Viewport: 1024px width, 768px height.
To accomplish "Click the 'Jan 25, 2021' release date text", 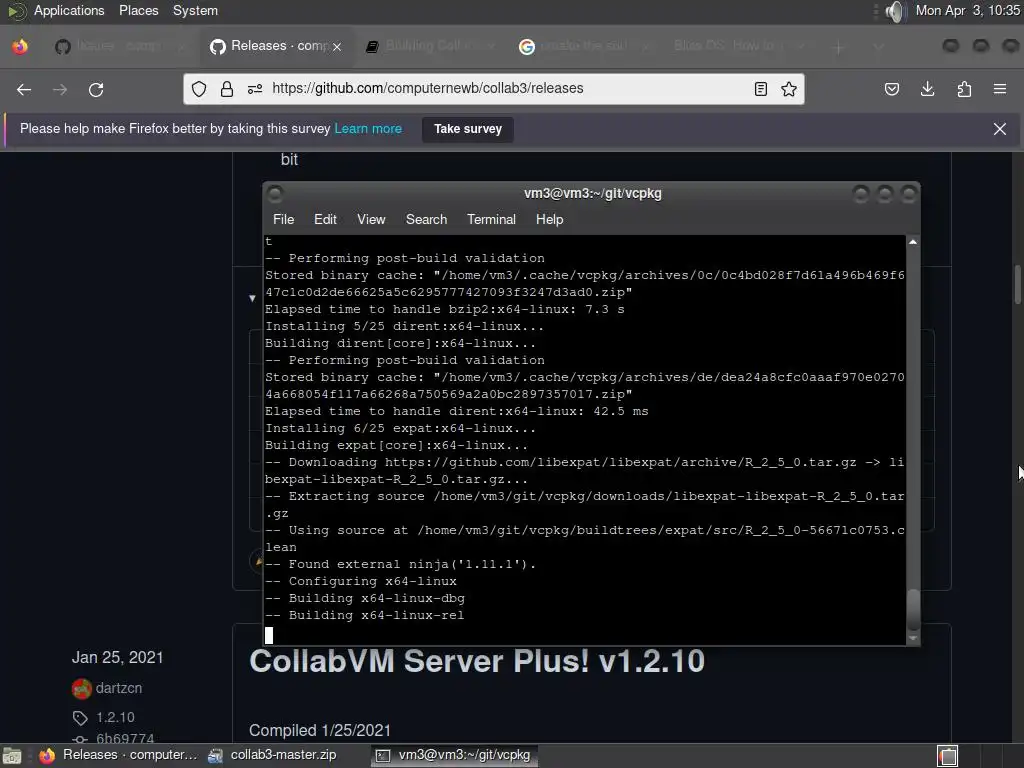I will (118, 658).
